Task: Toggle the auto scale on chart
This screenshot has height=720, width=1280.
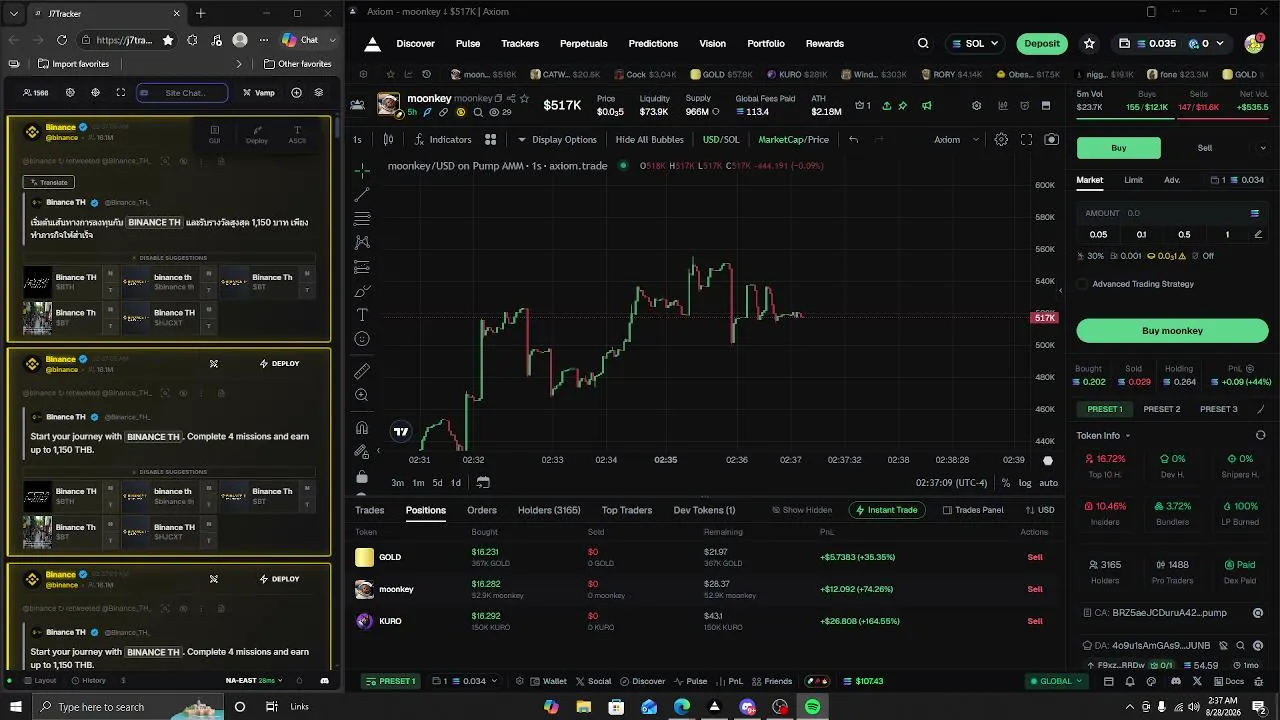Action: pos(1048,483)
